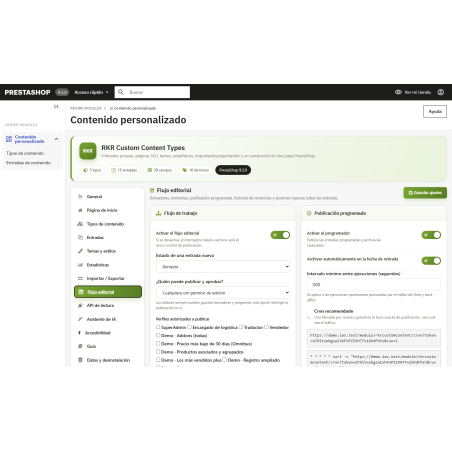Open the Asistente de IA section
The width and height of the screenshot is (452, 452).
pyautogui.click(x=108, y=319)
